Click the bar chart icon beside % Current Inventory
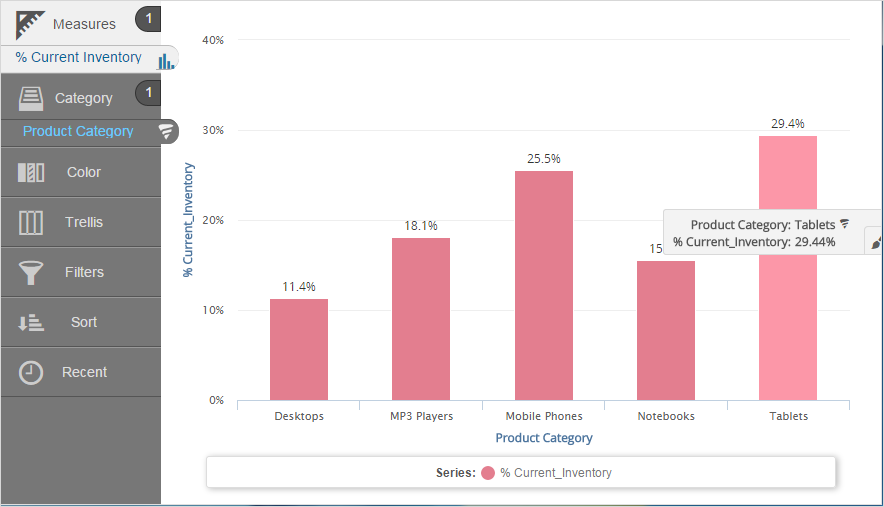 pyautogui.click(x=166, y=61)
